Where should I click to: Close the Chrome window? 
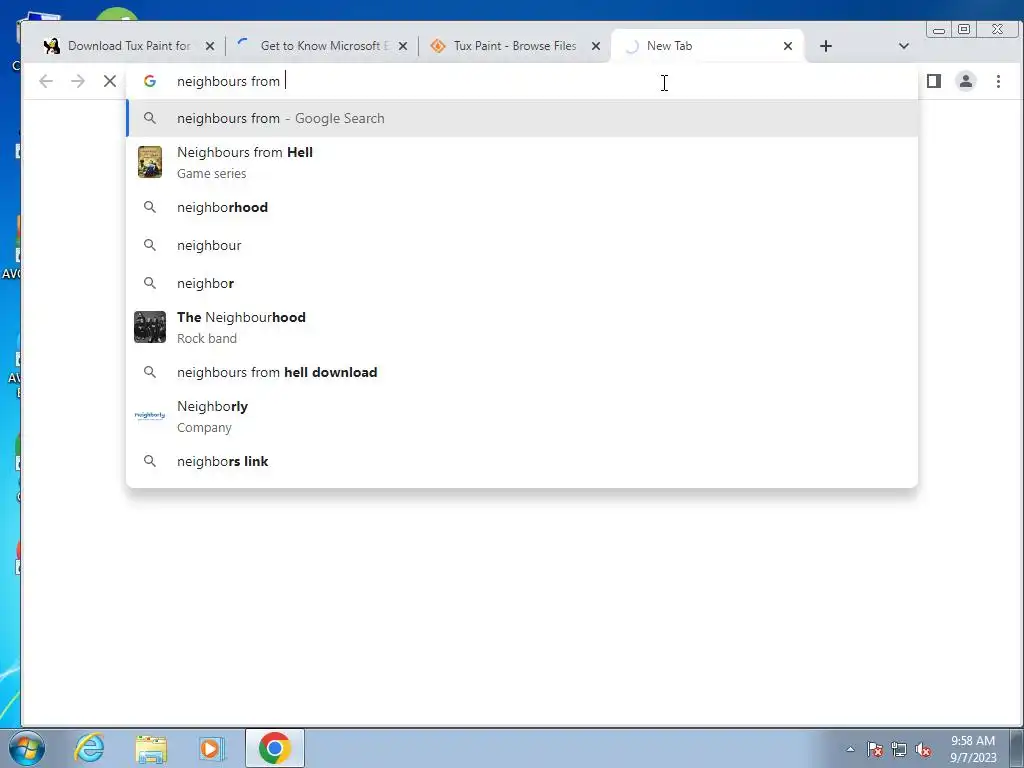(997, 29)
